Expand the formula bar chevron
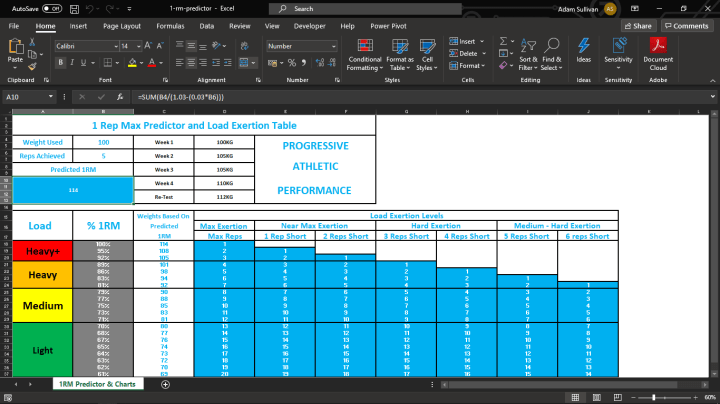The image size is (720, 404). pyautogui.click(x=712, y=97)
